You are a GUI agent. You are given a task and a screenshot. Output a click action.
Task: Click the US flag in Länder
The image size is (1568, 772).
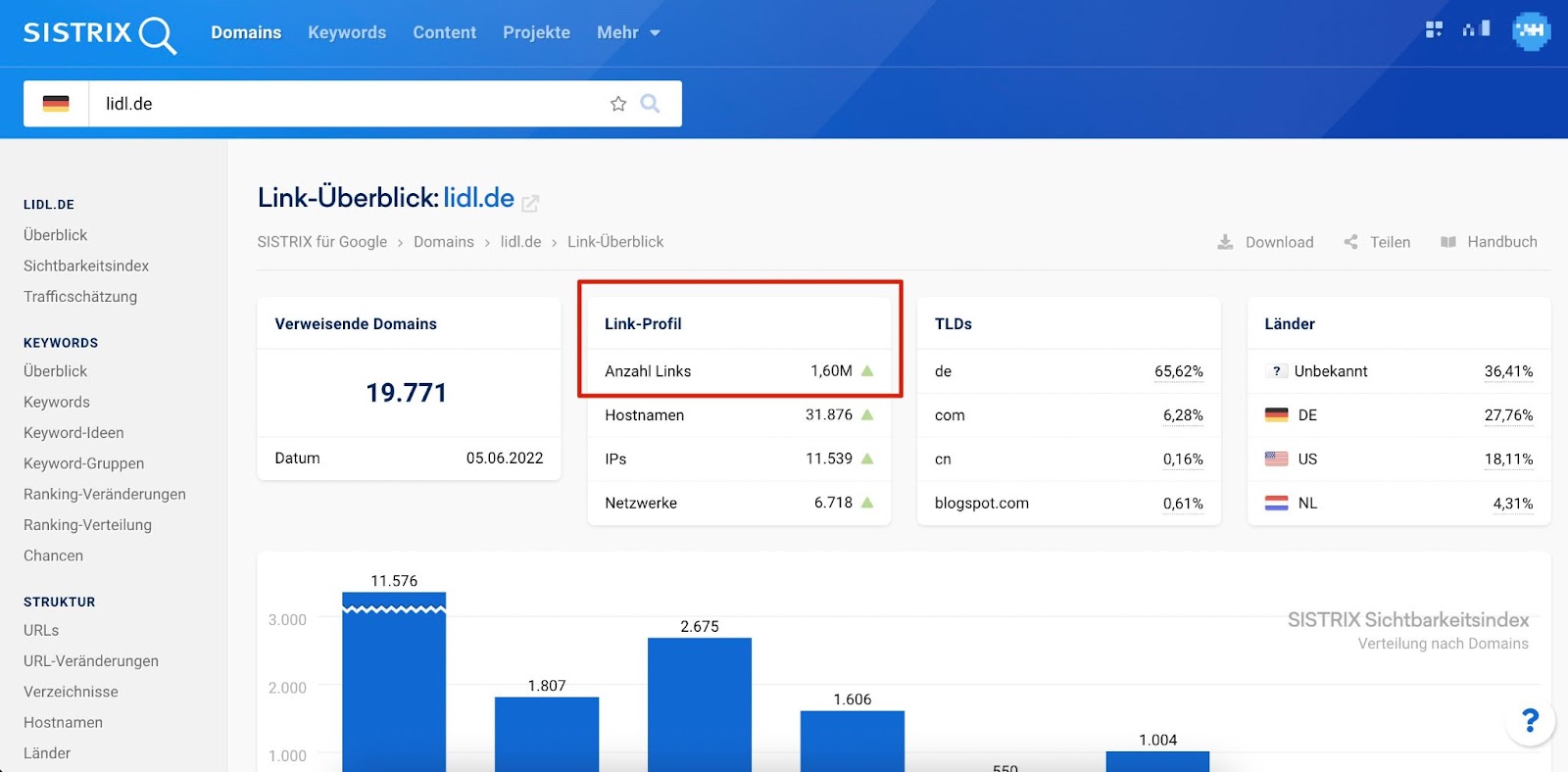(x=1276, y=458)
